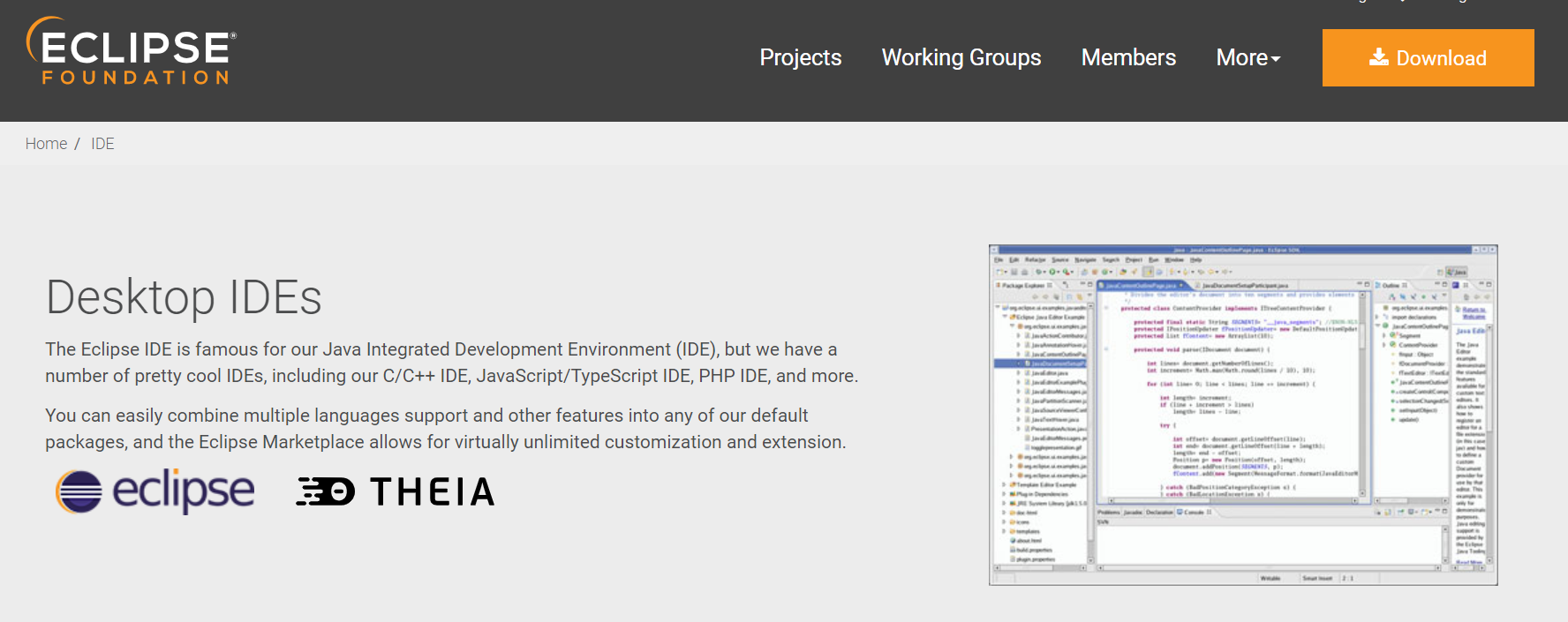Click the Eclipse Foundation logo

click(x=131, y=51)
